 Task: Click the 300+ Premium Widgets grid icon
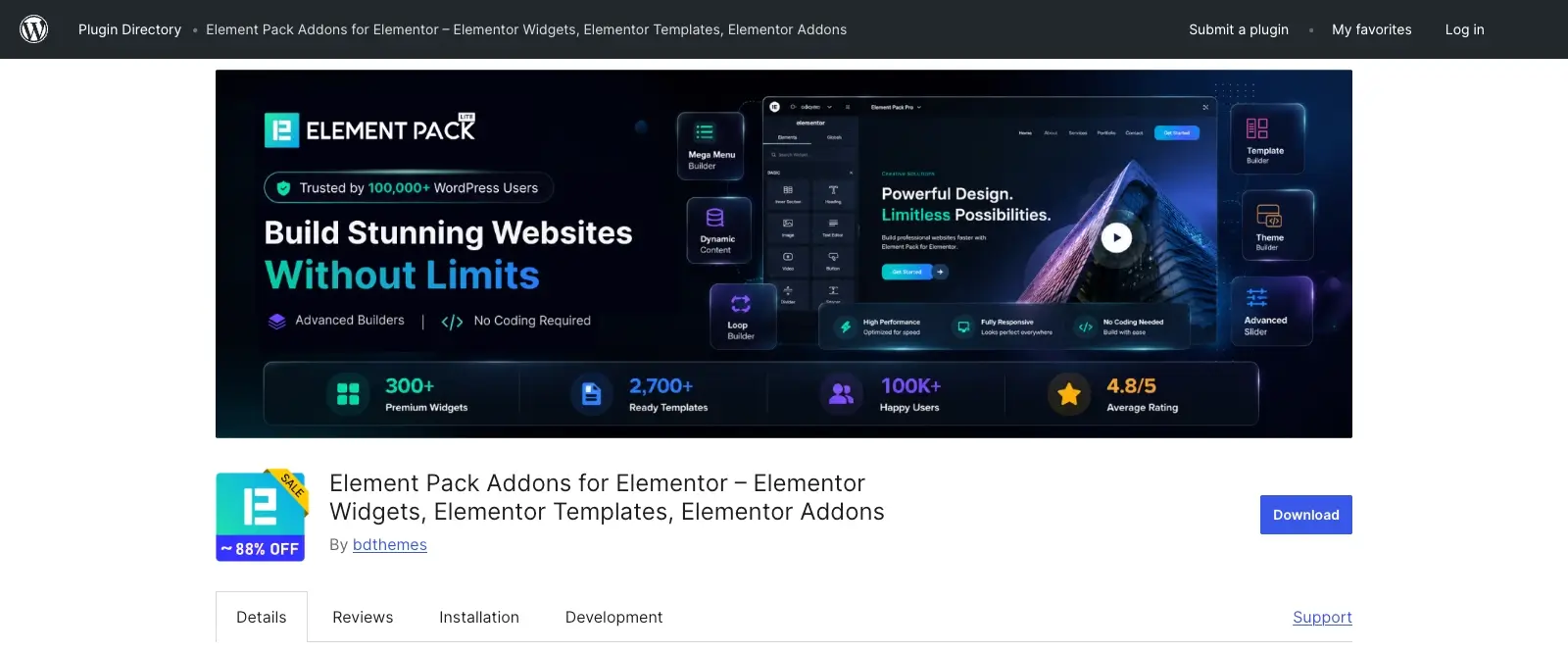click(348, 394)
